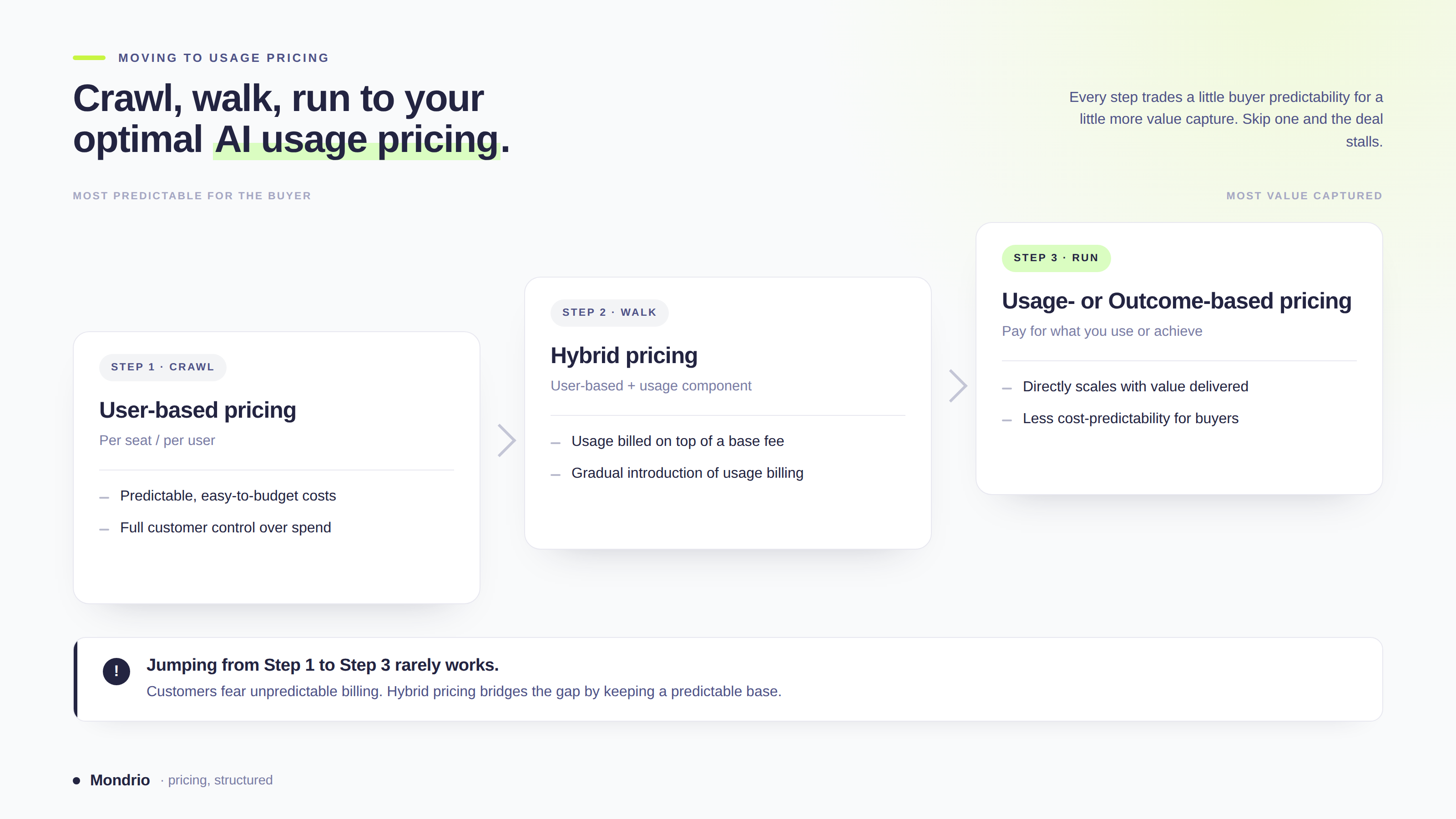Click the dash bullet before 'Gradual introduction of usage billing'
The image size is (1456, 819).
point(556,475)
